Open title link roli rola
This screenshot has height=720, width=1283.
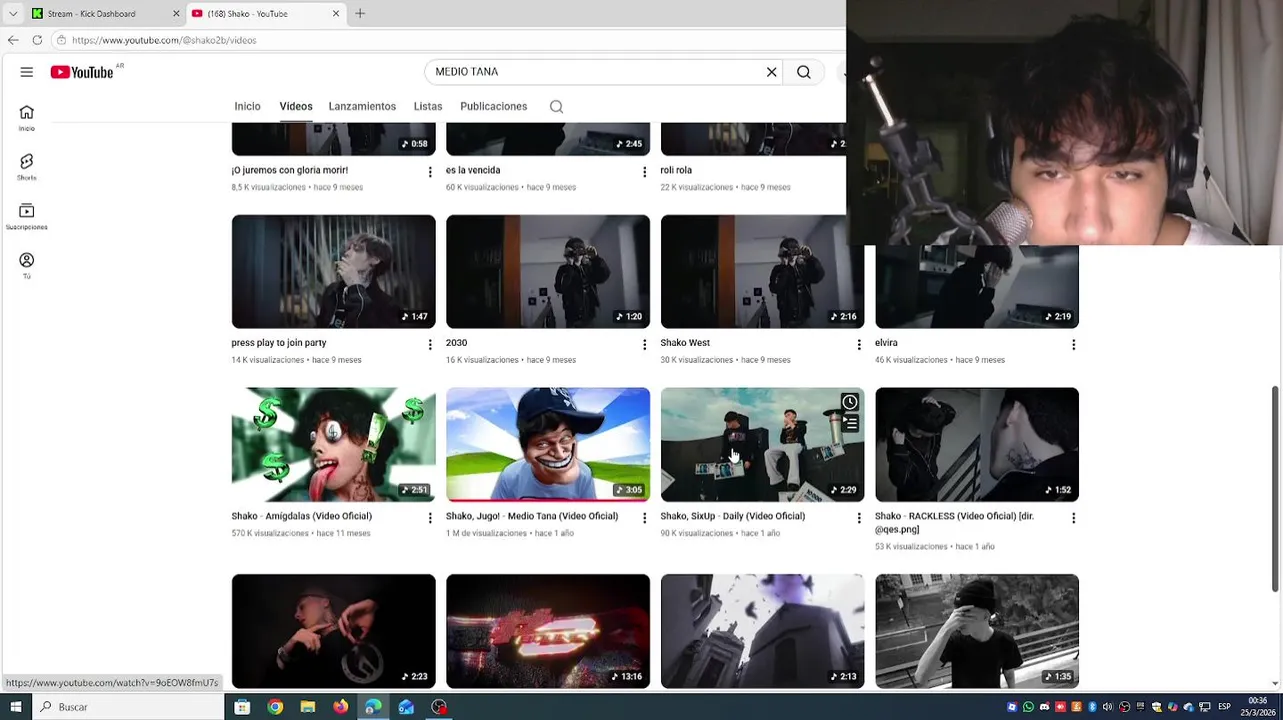coord(676,170)
